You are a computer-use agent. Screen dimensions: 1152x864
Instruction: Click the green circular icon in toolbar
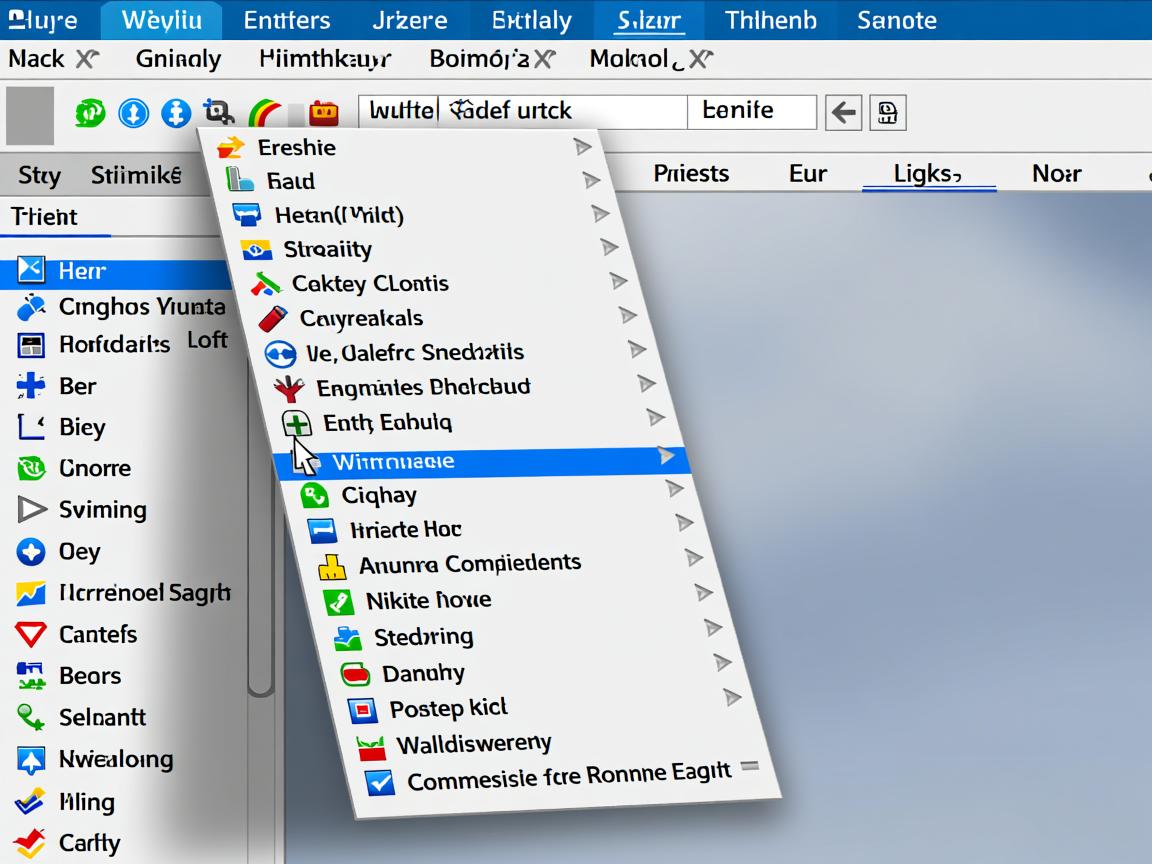tap(90, 112)
